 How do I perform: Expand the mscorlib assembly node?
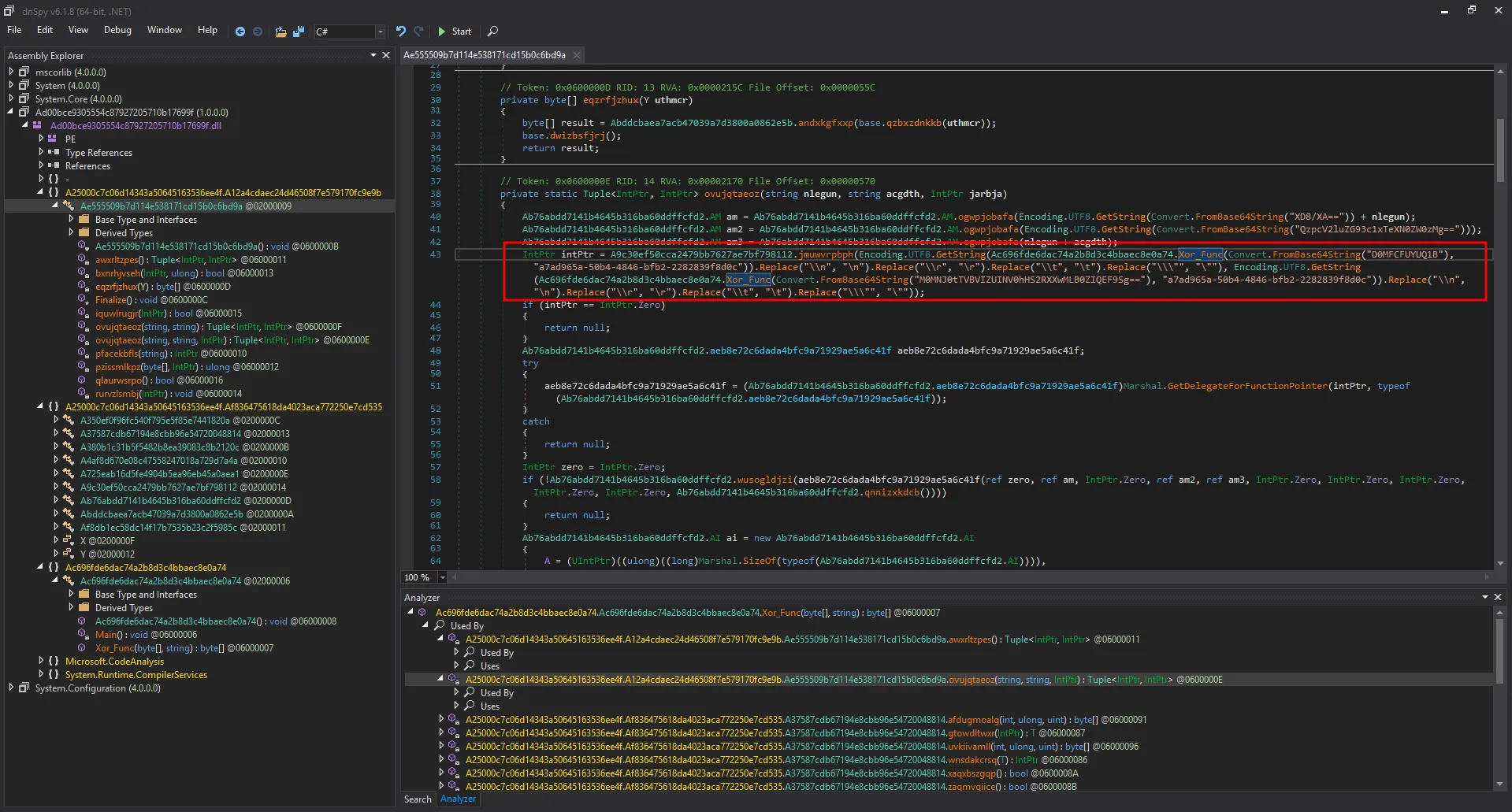[x=12, y=72]
